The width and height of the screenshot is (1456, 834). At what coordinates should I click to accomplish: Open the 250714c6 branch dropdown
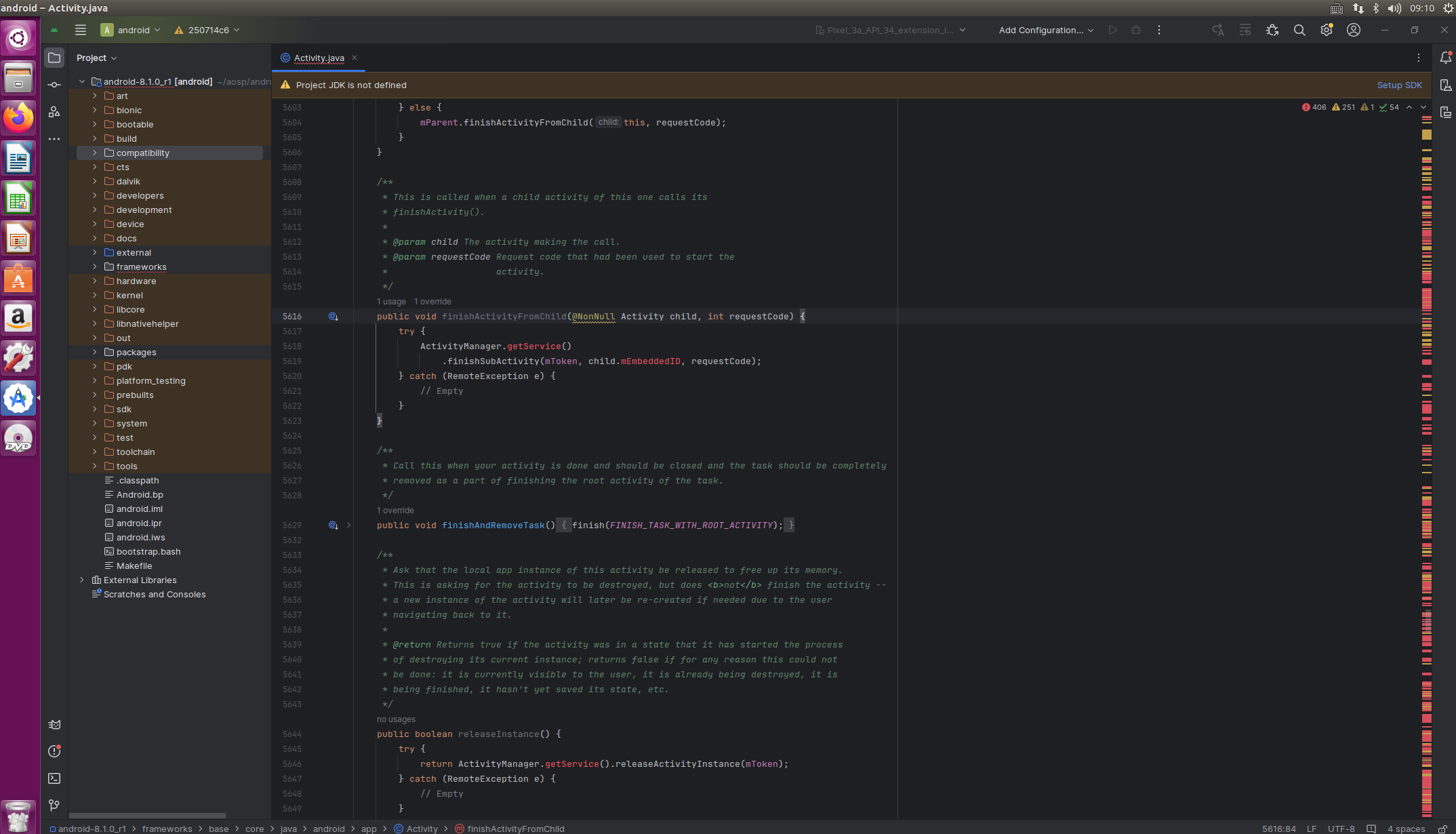tap(207, 30)
